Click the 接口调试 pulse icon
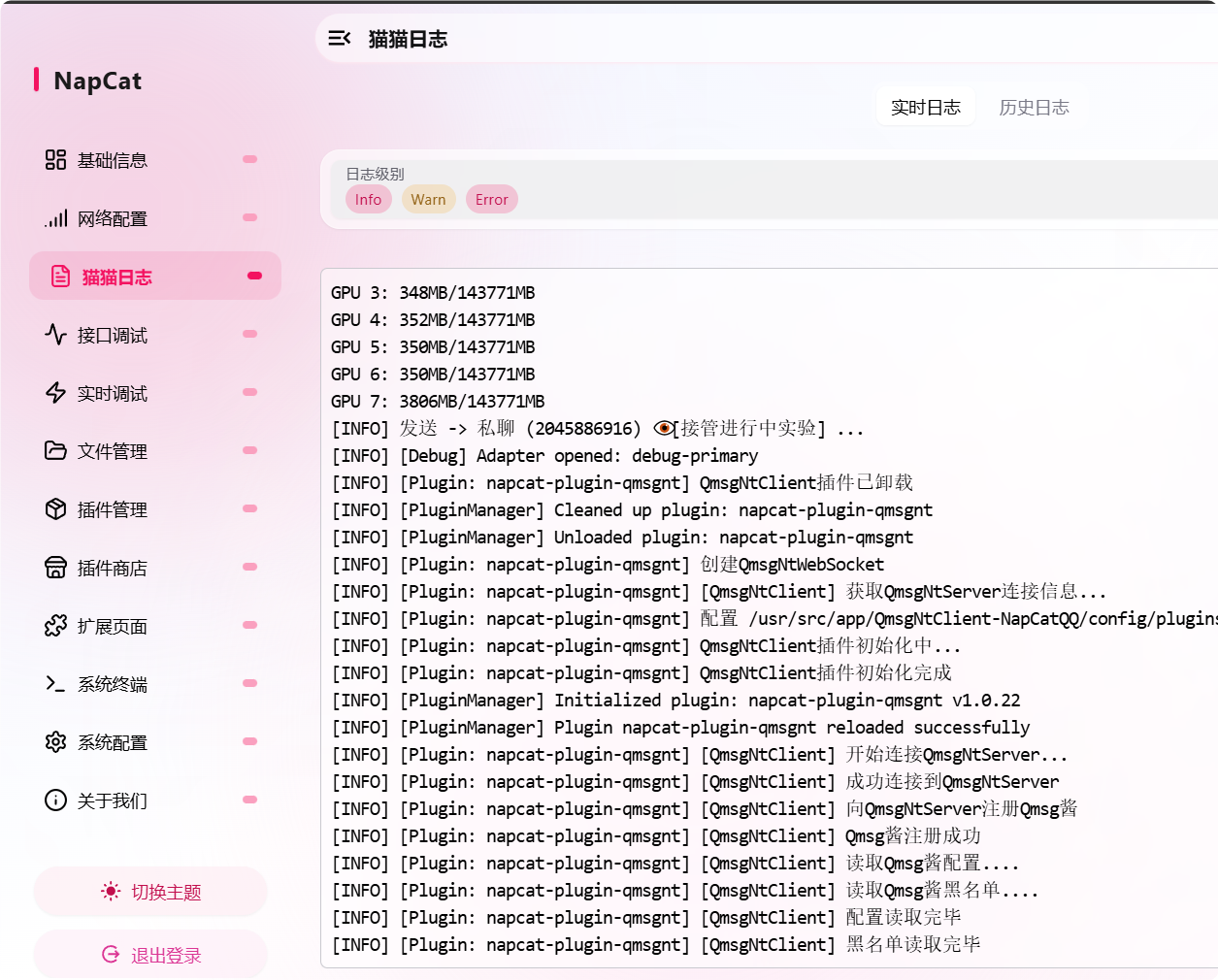 coord(55,335)
